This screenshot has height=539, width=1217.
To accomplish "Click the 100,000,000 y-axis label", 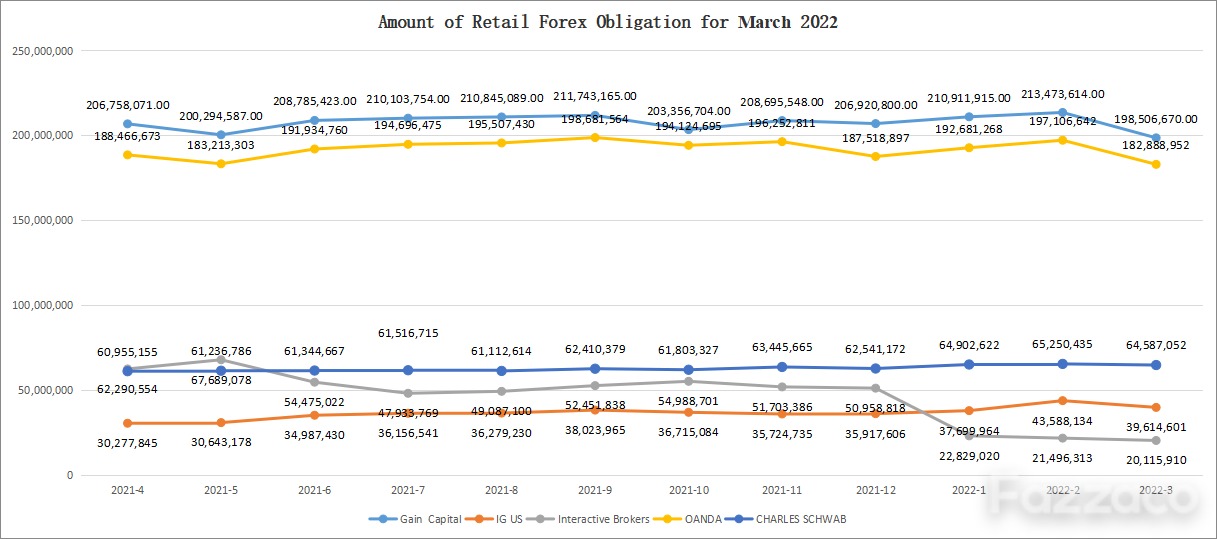I will (x=40, y=305).
